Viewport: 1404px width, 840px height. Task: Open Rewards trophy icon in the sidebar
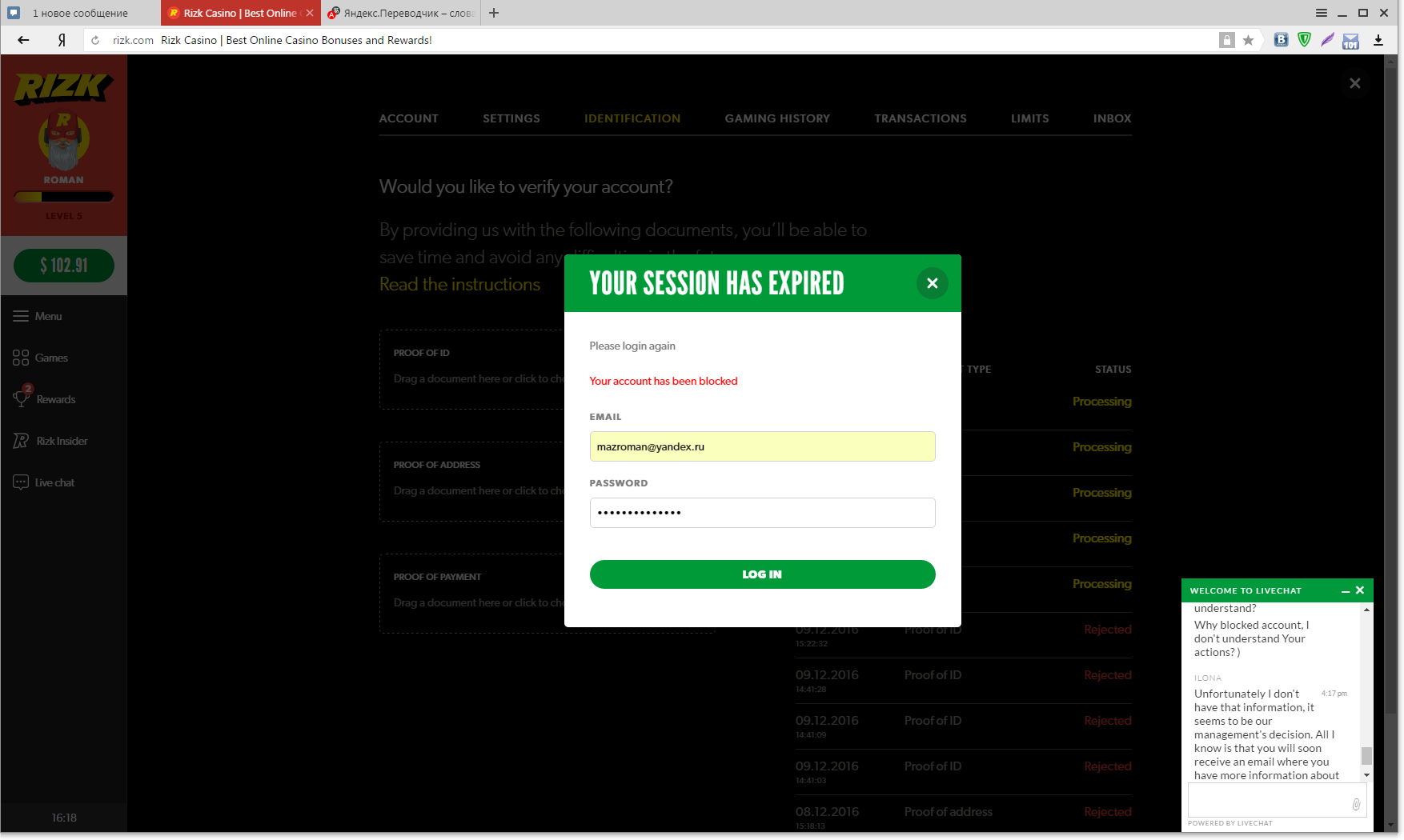[22, 398]
